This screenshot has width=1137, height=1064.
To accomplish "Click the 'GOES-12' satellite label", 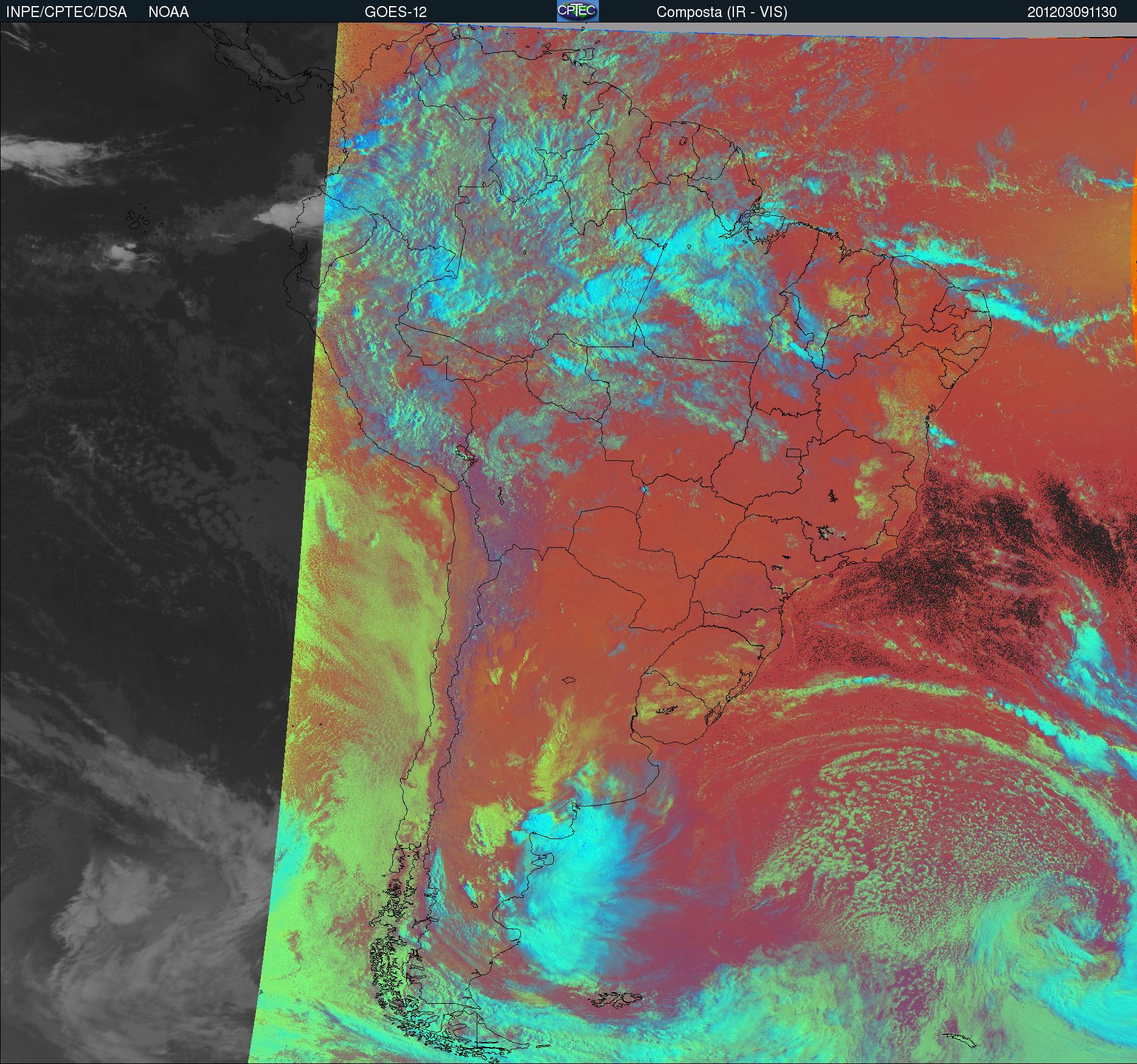I will (x=396, y=12).
